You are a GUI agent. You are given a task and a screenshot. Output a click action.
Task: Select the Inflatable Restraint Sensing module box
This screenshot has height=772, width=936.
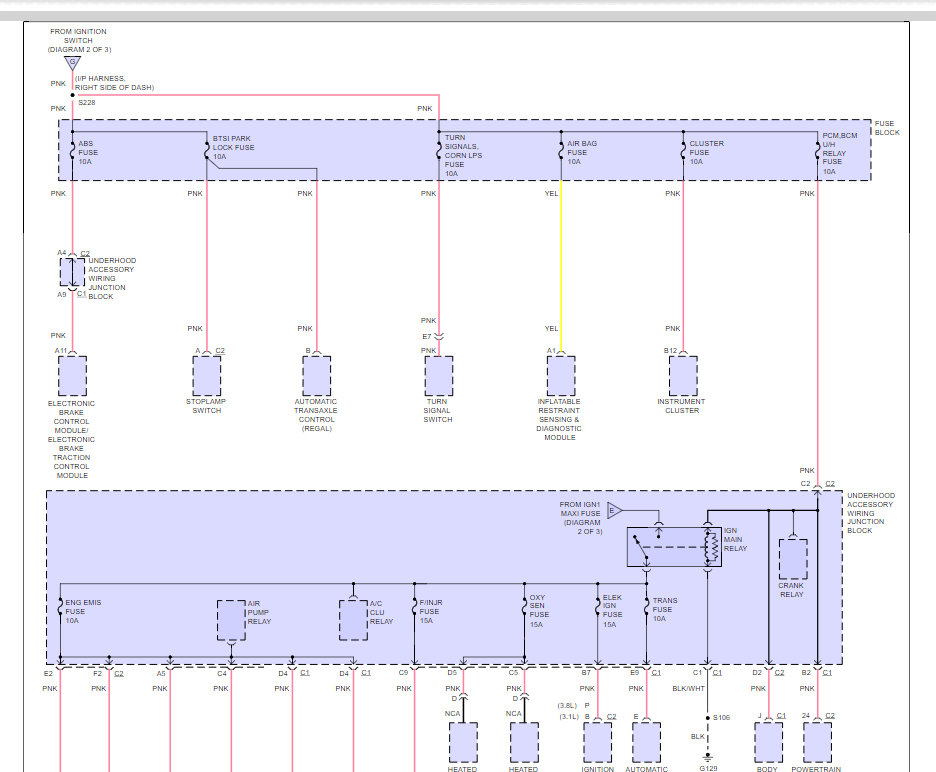560,376
